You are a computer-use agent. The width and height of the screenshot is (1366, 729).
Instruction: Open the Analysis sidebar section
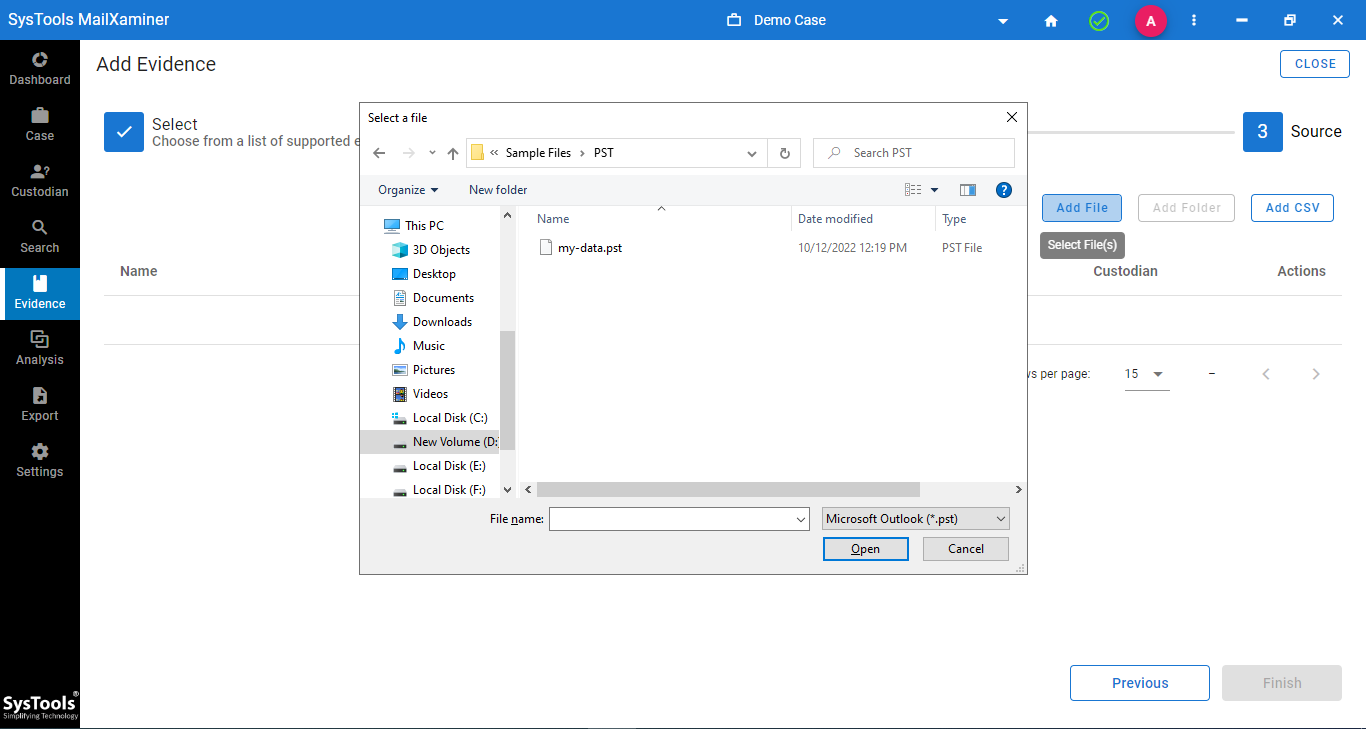pyautogui.click(x=40, y=348)
